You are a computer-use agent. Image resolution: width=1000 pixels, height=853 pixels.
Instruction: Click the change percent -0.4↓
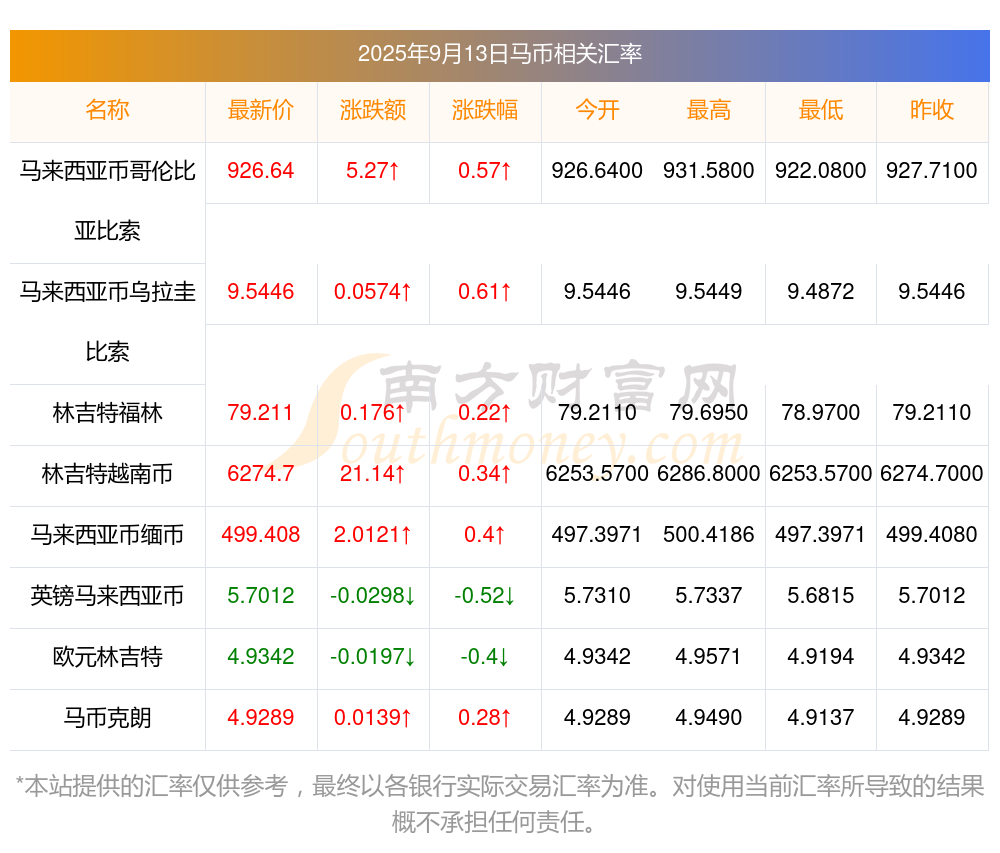[x=485, y=657]
